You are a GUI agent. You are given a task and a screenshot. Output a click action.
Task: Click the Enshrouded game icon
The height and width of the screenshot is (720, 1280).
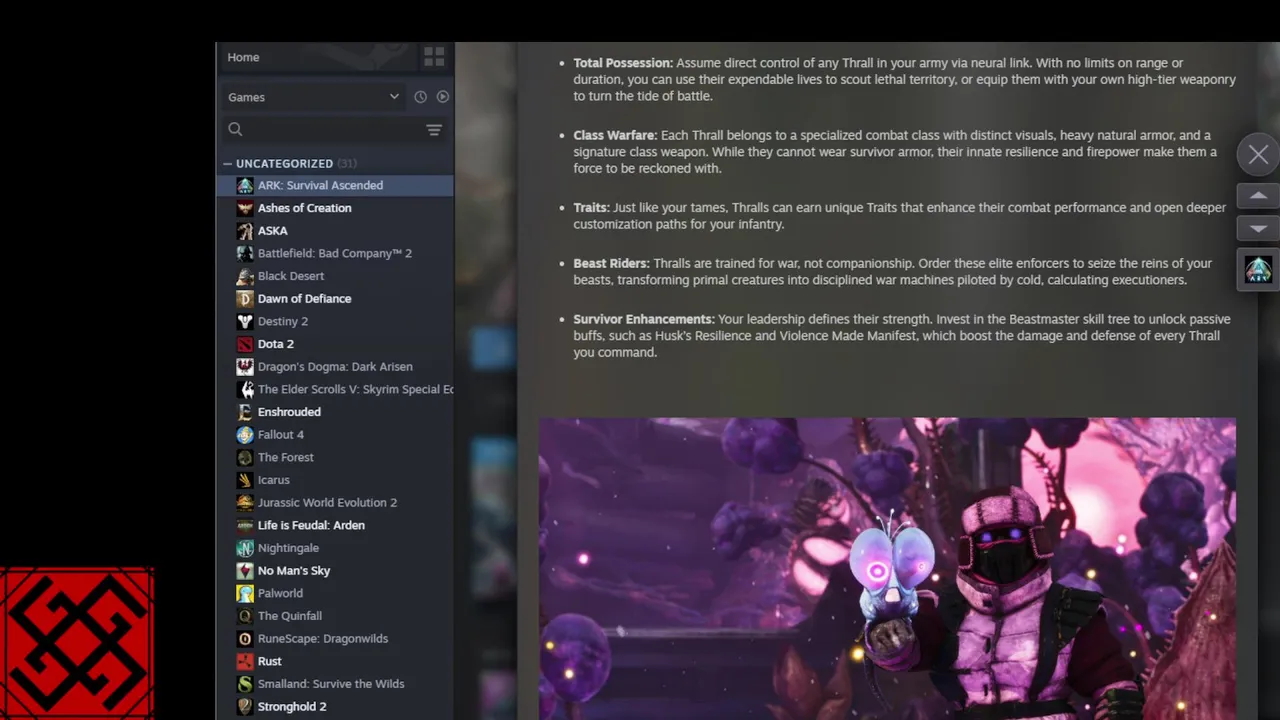pyautogui.click(x=245, y=412)
